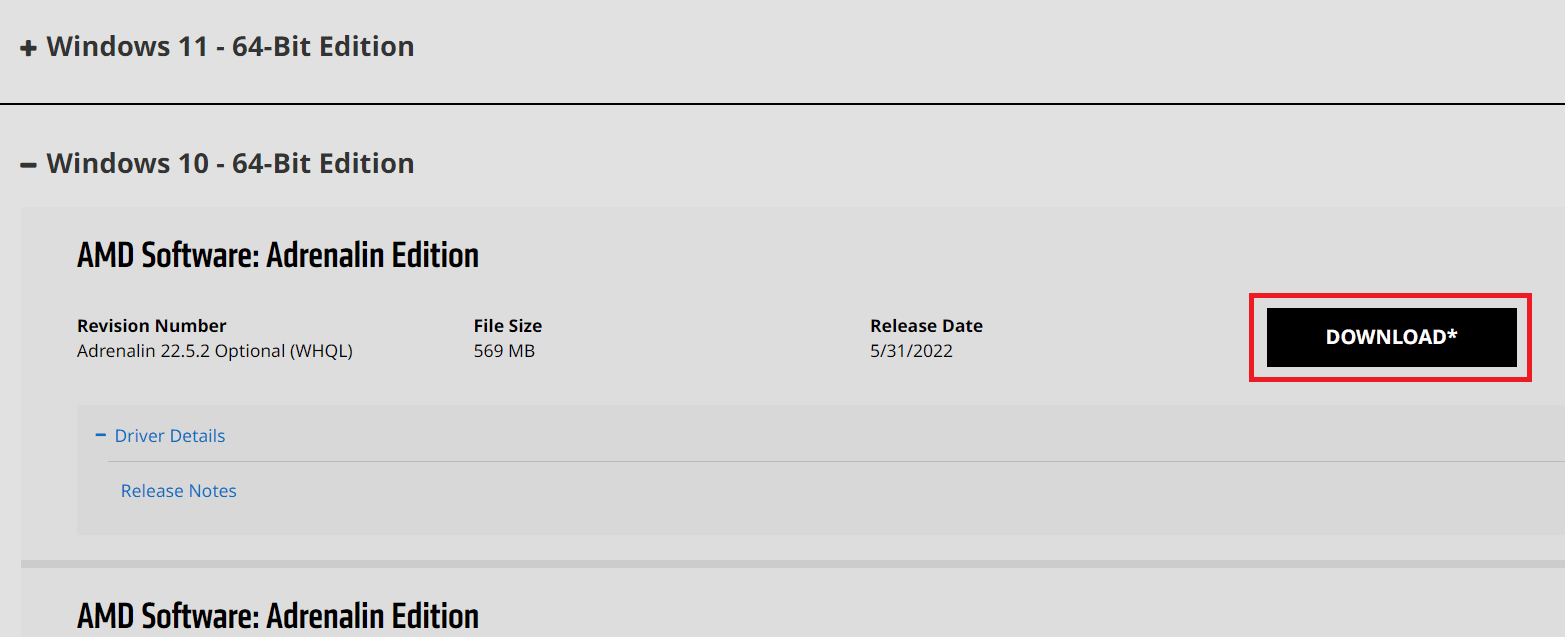Click the gray band separating the two driver entries
The width and height of the screenshot is (1565, 637).
click(x=793, y=564)
